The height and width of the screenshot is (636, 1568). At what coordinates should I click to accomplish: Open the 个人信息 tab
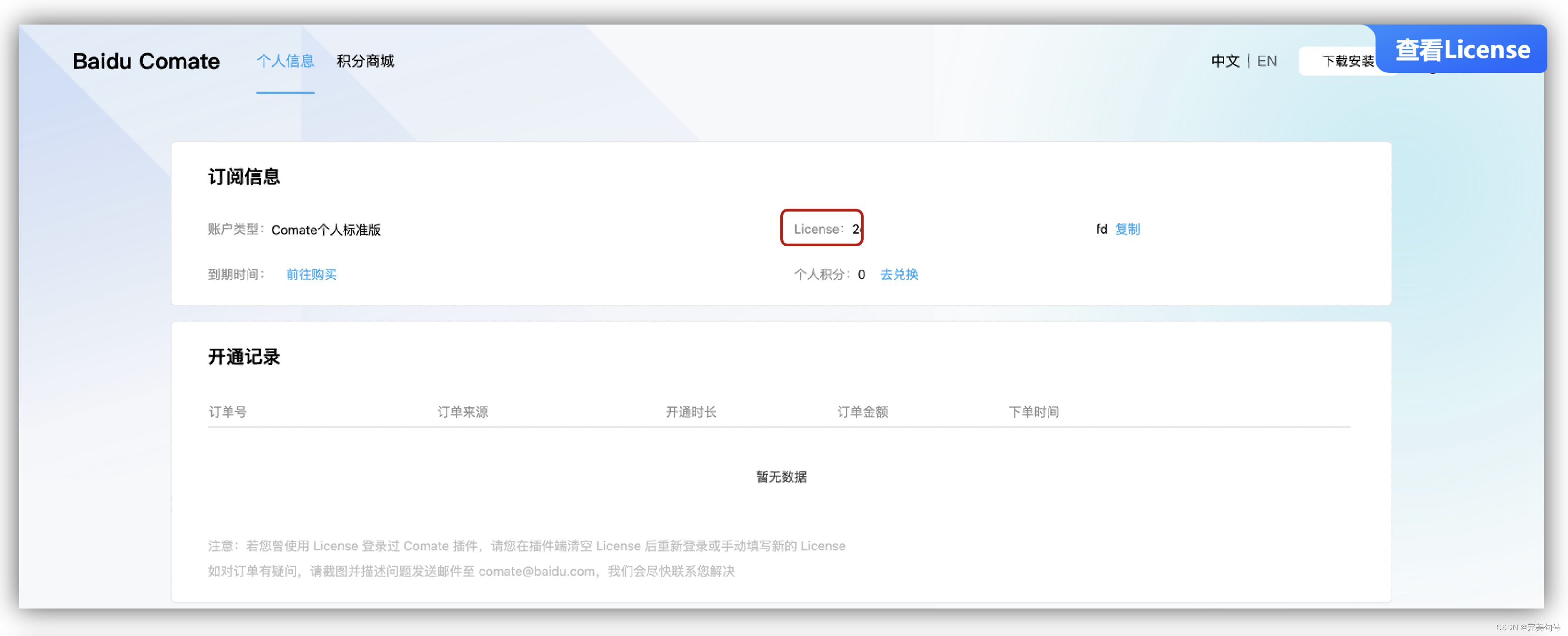[x=285, y=61]
